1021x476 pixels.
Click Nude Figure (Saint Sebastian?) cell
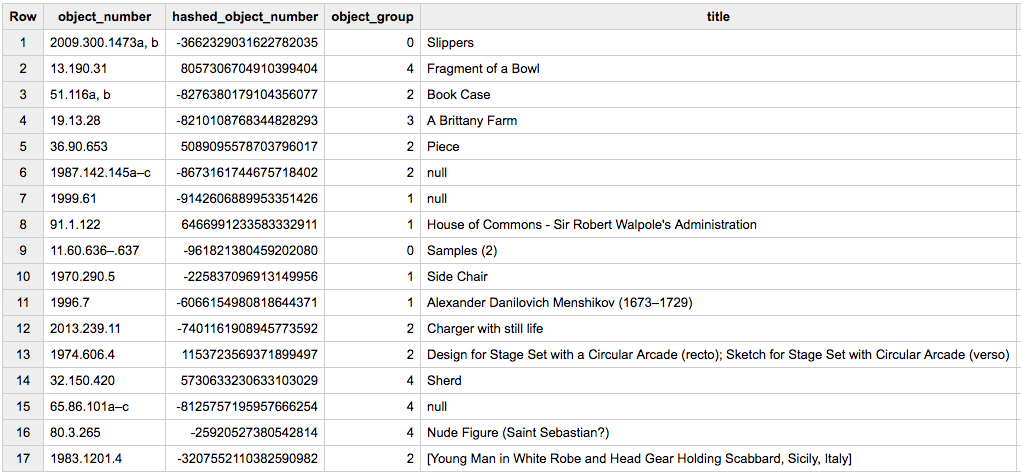(517, 433)
